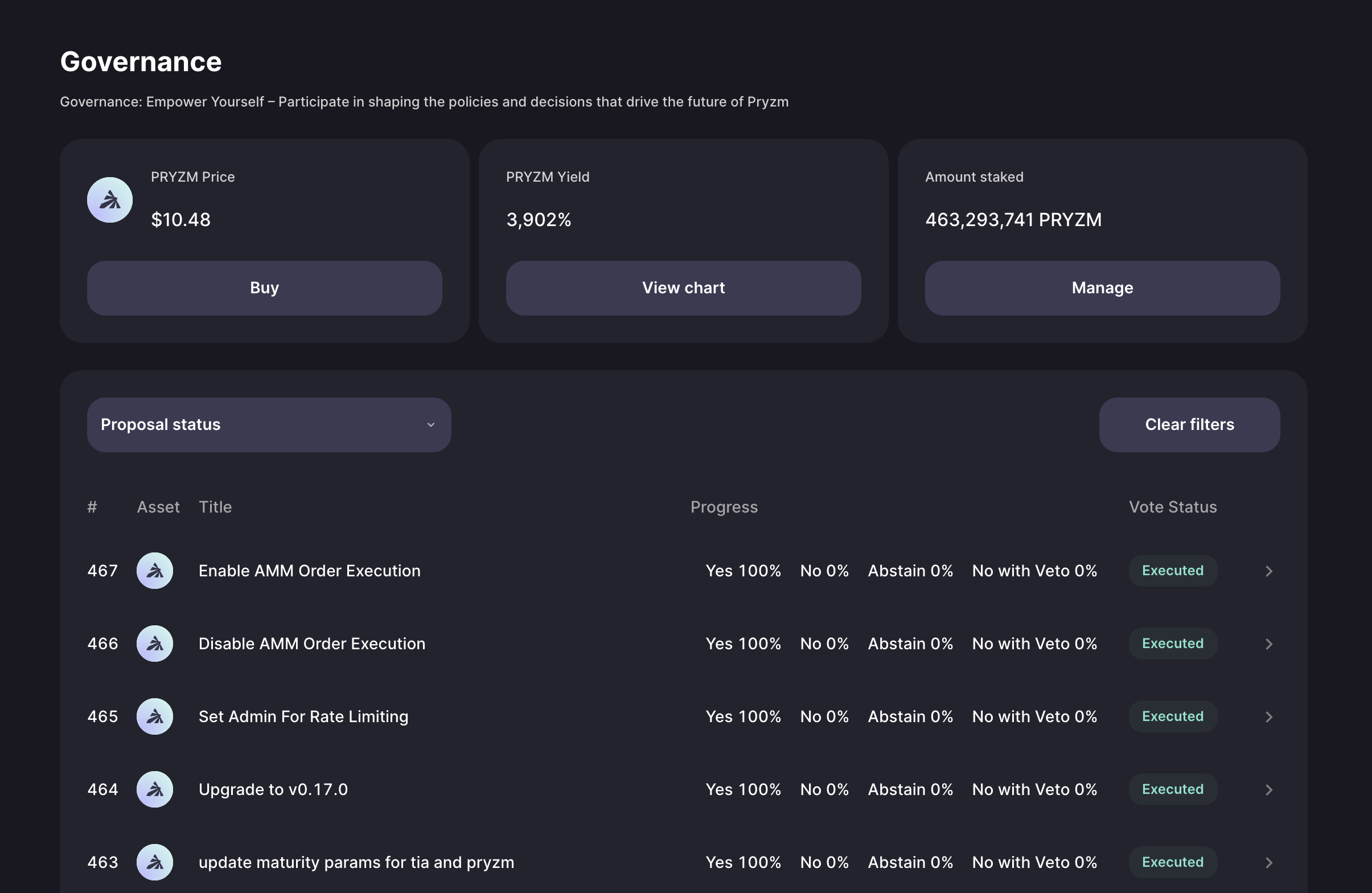Click the asset icon for proposal 465
Image resolution: width=1372 pixels, height=893 pixels.
click(154, 716)
